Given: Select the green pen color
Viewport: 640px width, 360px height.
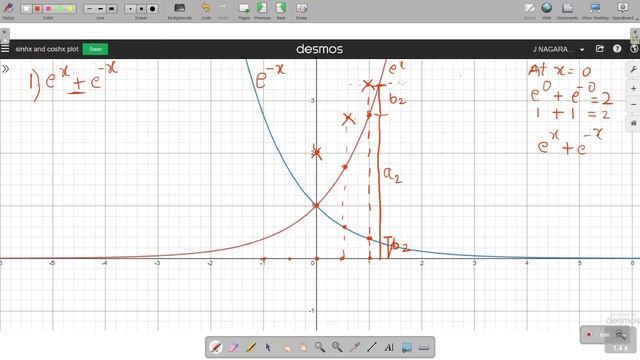Looking at the screenshot, I should point(60,9).
